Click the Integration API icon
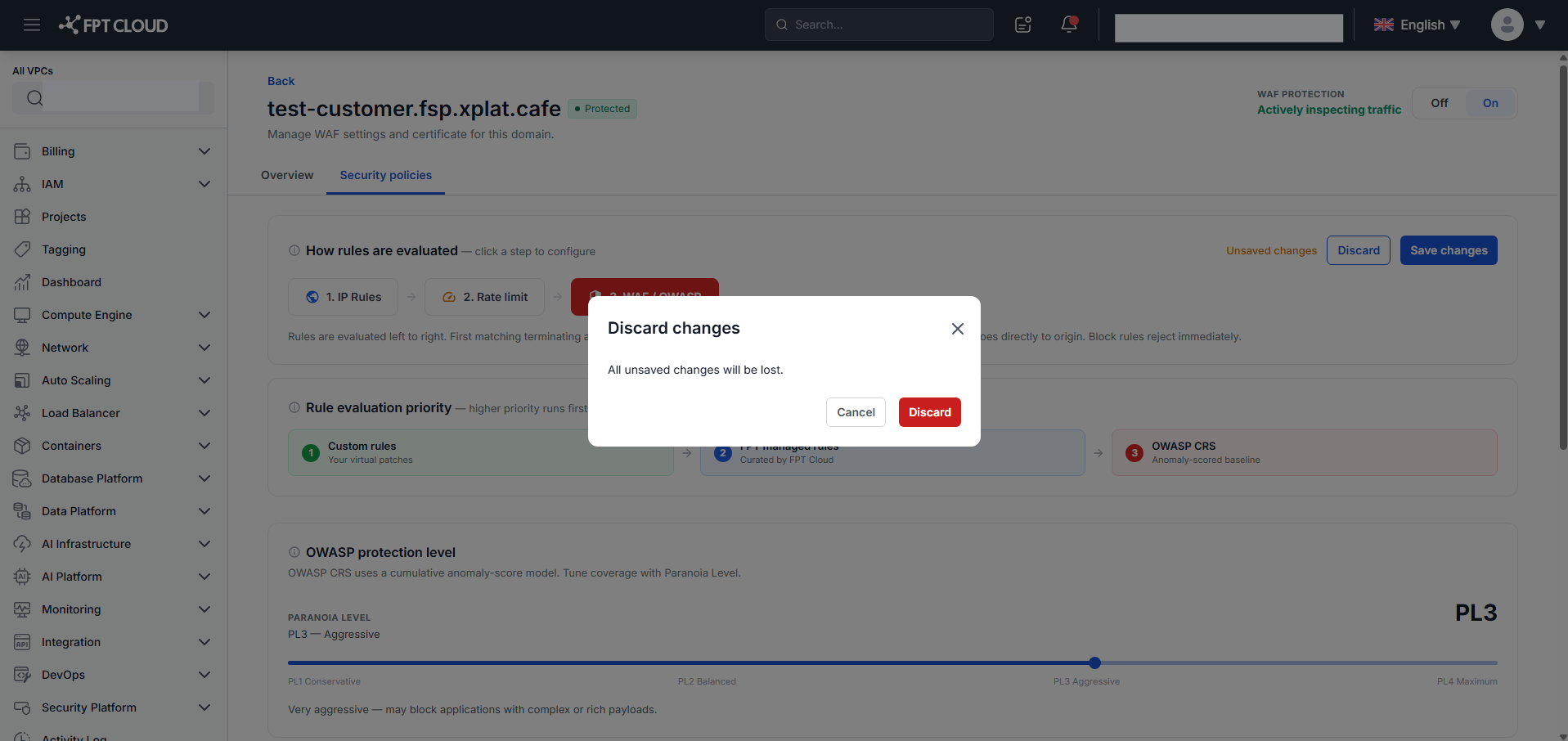The width and height of the screenshot is (1568, 741). pyautogui.click(x=22, y=642)
